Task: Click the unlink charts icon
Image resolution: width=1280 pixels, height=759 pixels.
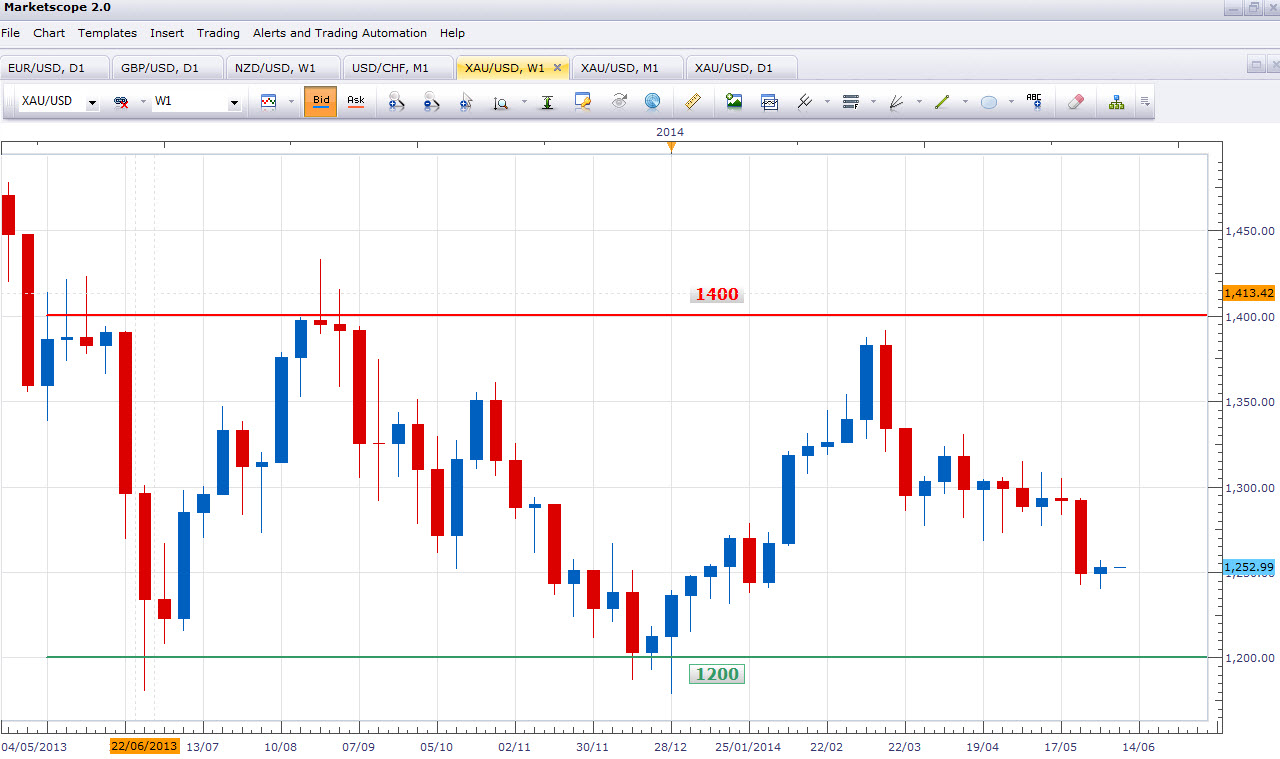Action: [122, 102]
